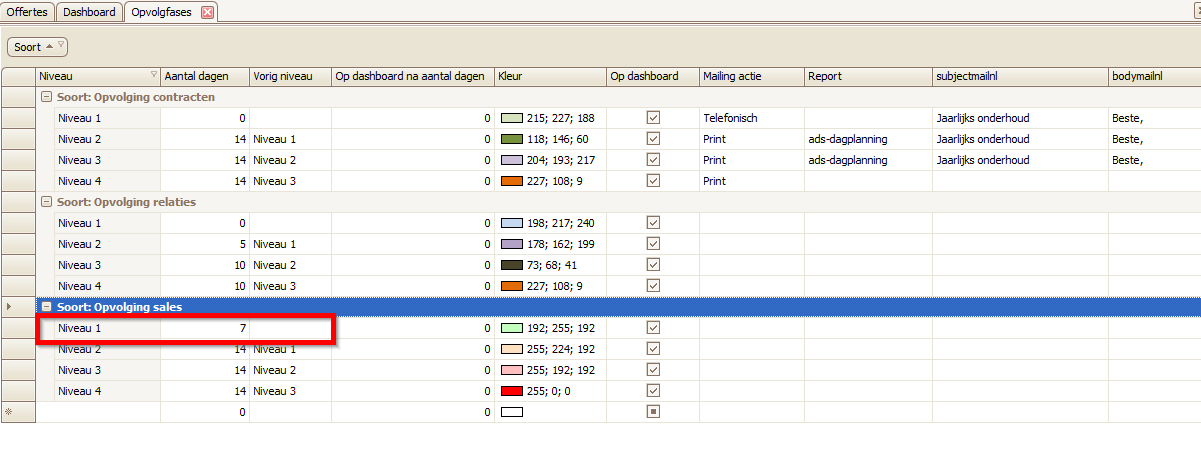Click Op dashboard na aantal dagen header

tap(412, 76)
